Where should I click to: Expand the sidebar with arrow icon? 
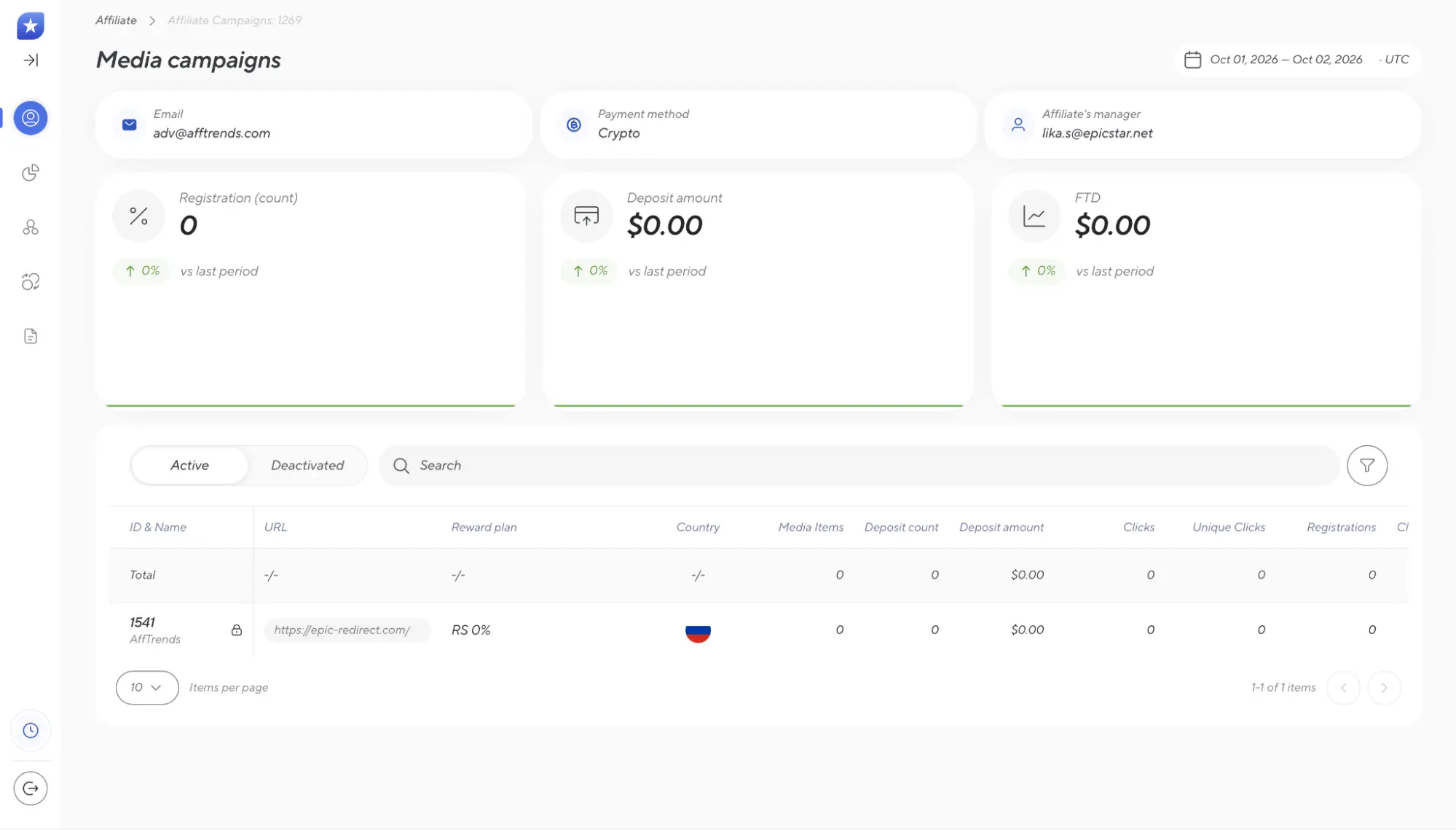tap(31, 60)
